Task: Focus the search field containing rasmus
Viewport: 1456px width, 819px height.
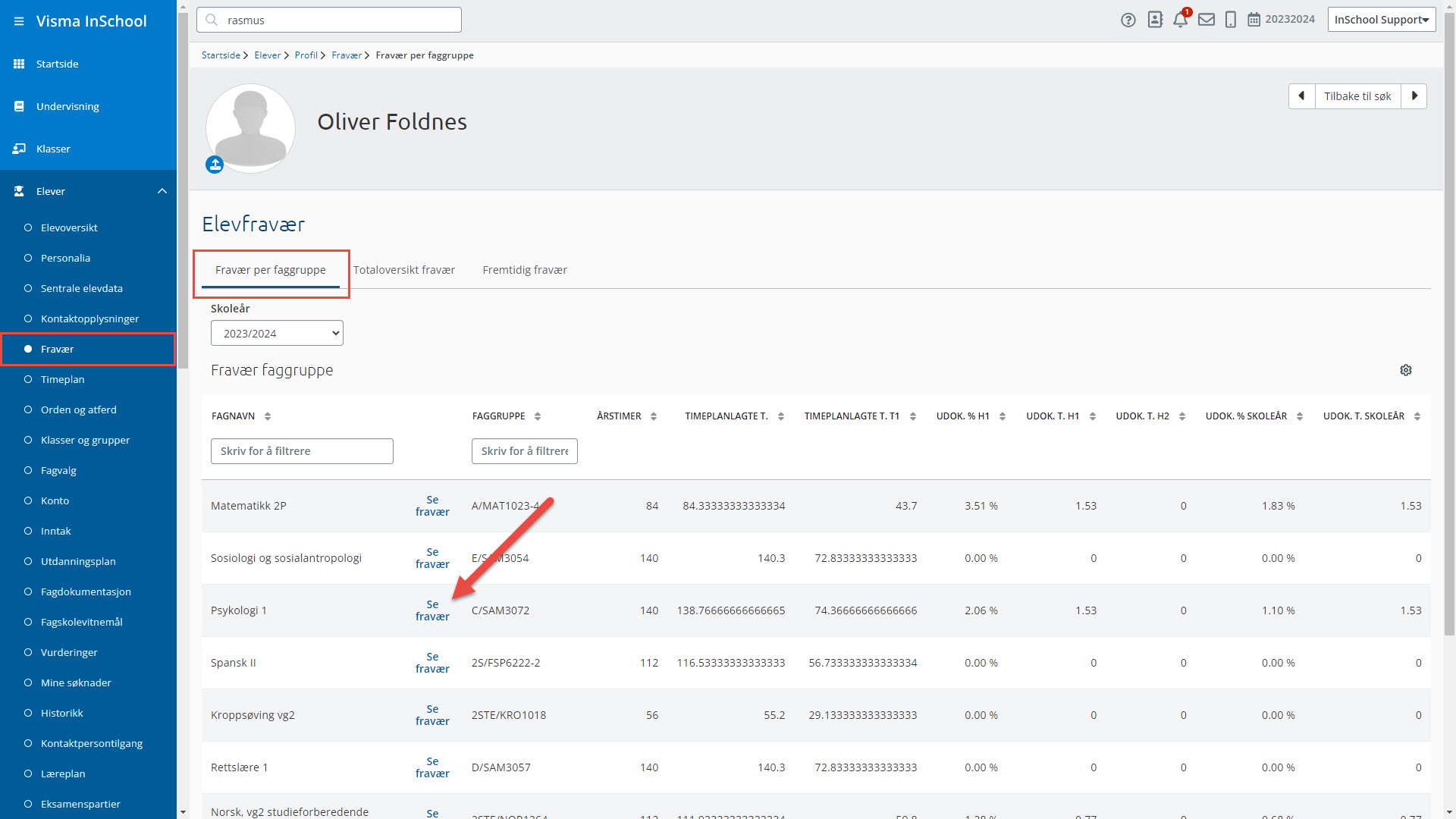Action: [x=329, y=20]
